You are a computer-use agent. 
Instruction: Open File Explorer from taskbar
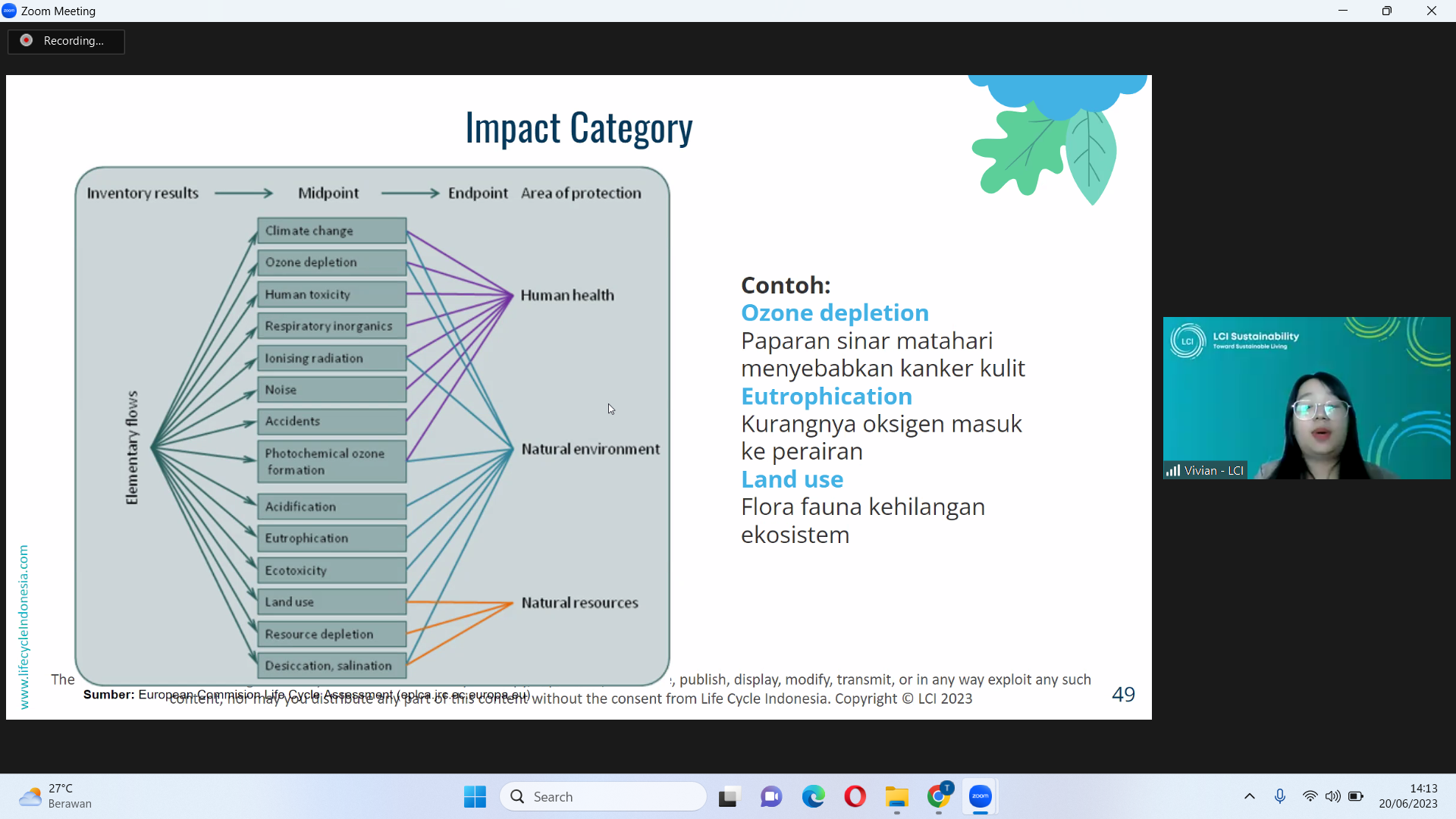click(x=896, y=797)
